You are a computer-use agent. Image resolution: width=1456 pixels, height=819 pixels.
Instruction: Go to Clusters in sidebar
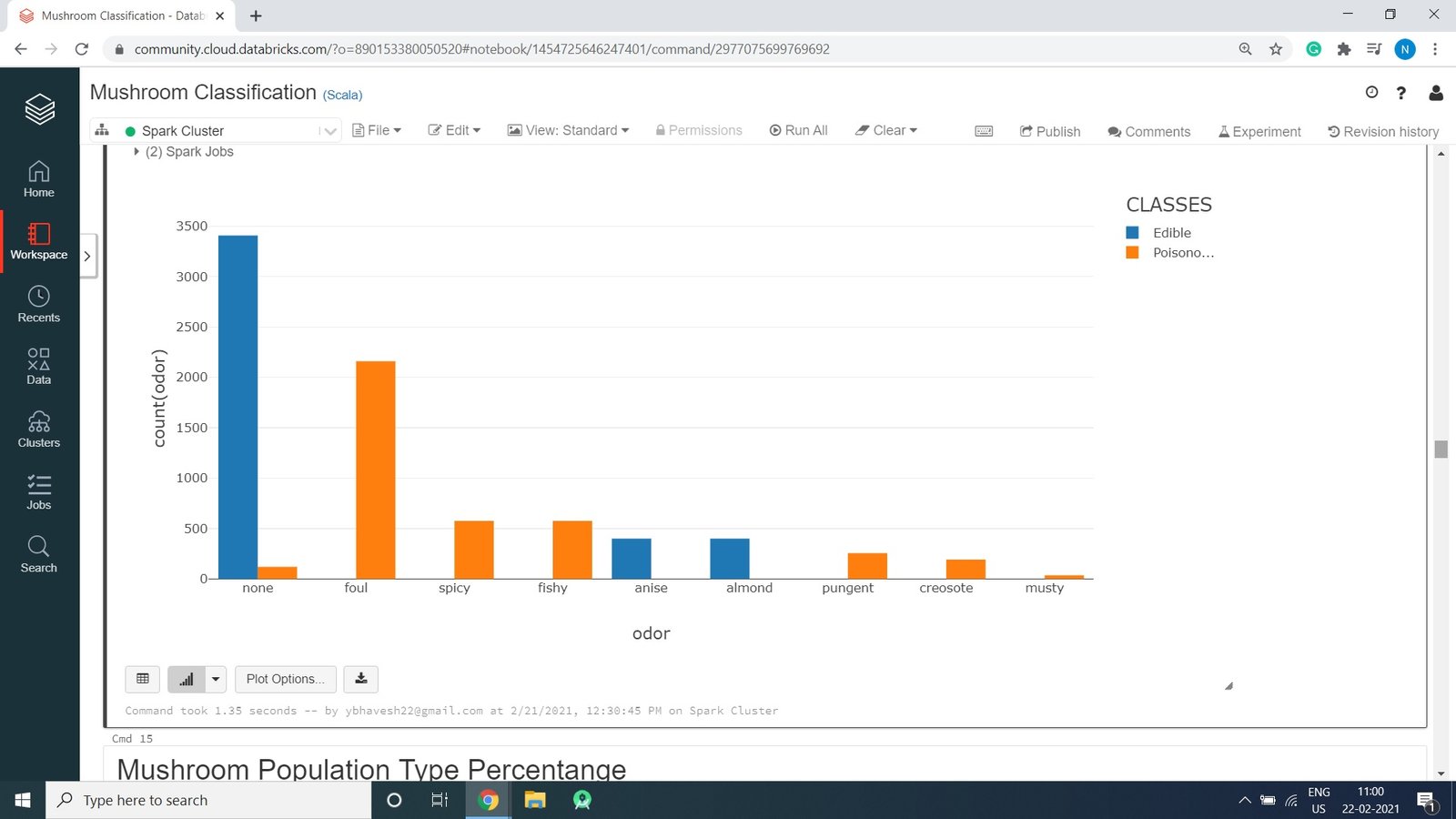pos(38,430)
